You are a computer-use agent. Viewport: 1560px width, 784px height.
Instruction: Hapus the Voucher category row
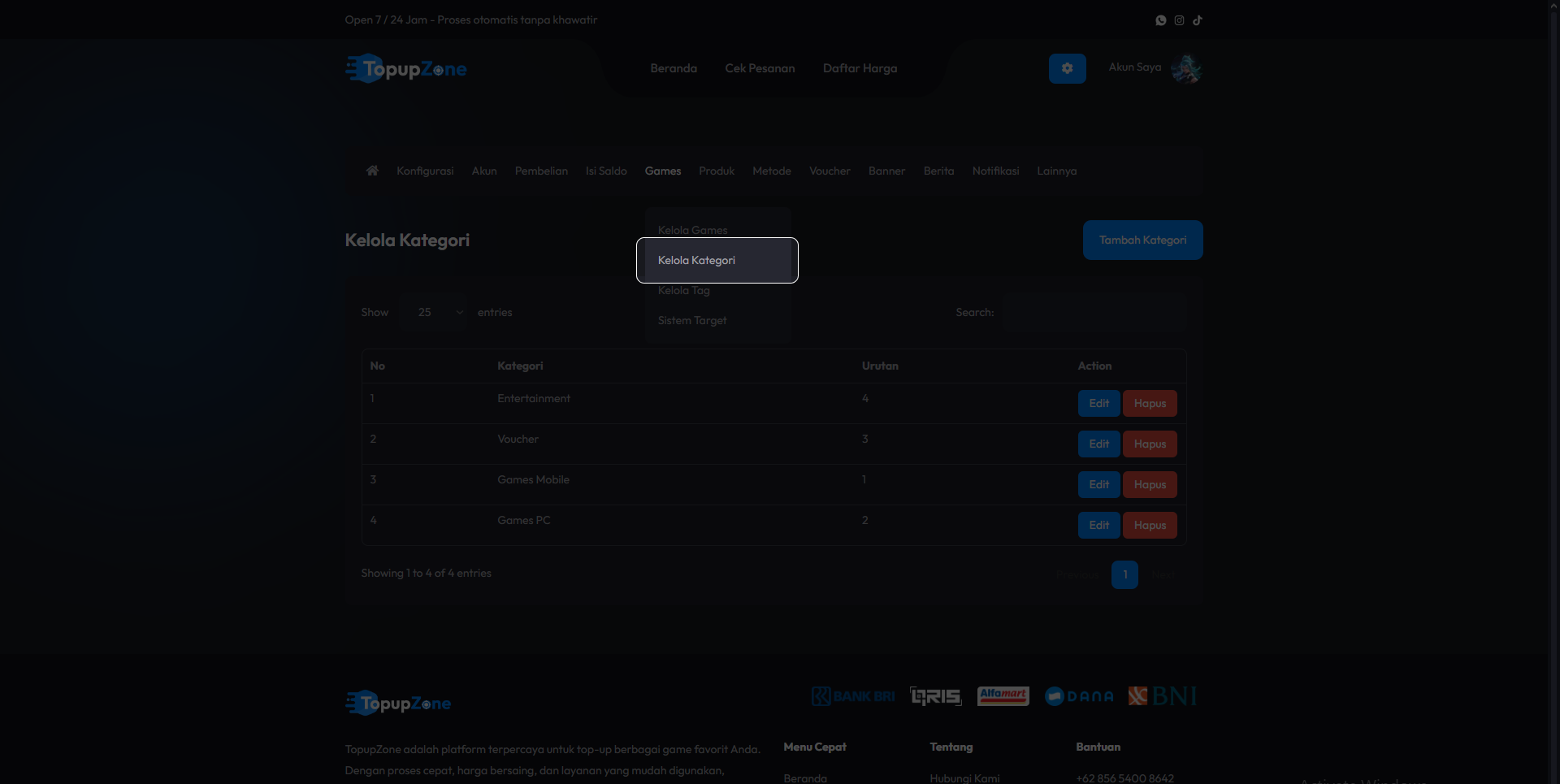[x=1150, y=444]
